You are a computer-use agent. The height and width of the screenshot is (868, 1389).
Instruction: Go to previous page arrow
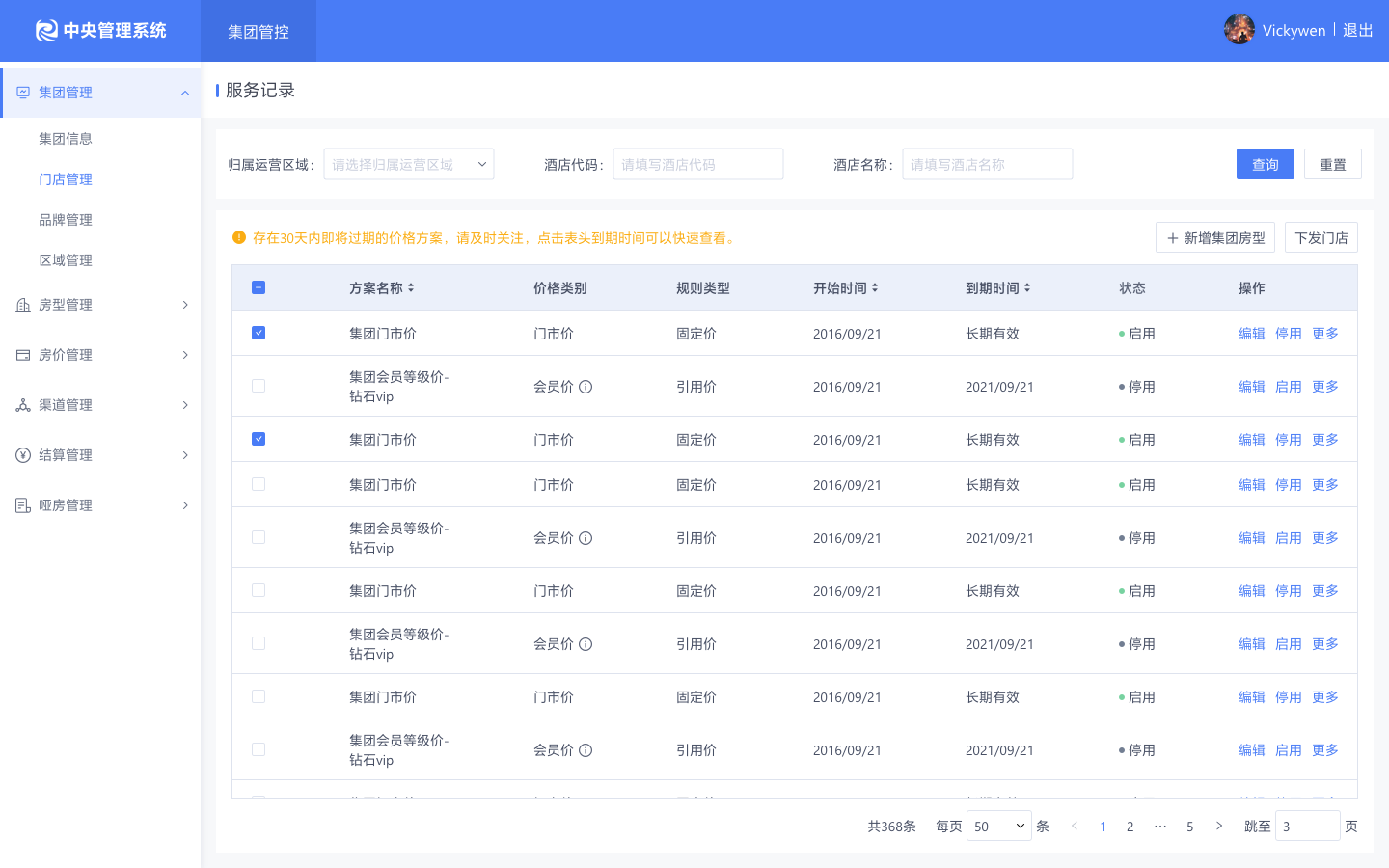coord(1075,826)
